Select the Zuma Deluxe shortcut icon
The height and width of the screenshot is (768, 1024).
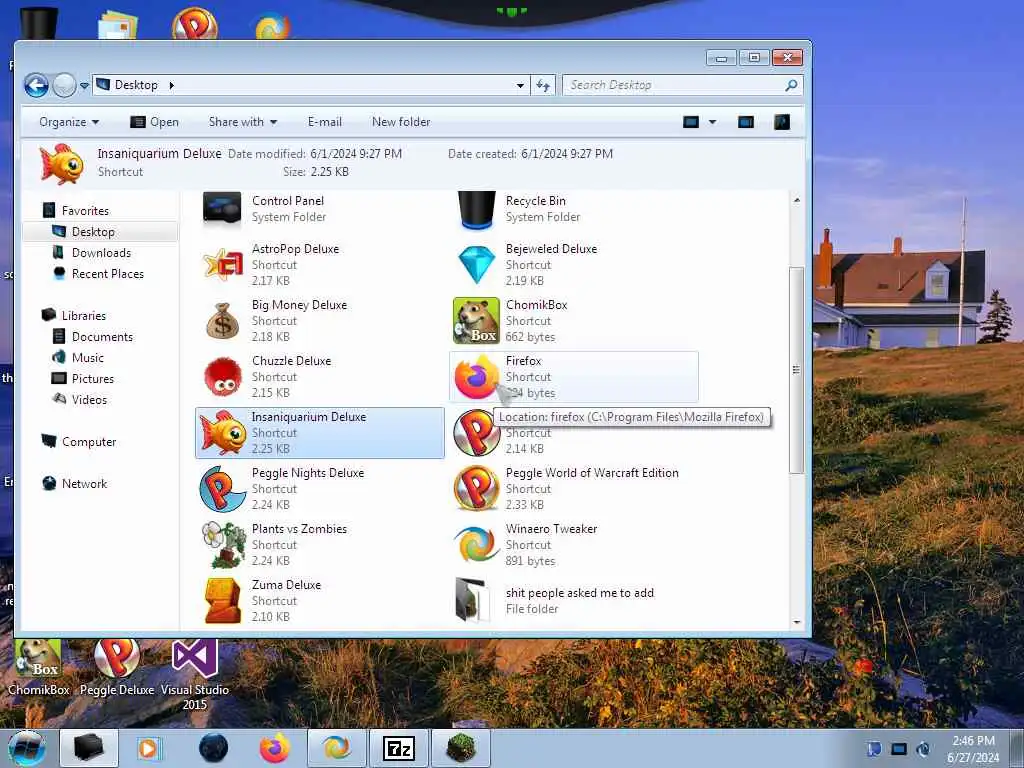coord(222,601)
